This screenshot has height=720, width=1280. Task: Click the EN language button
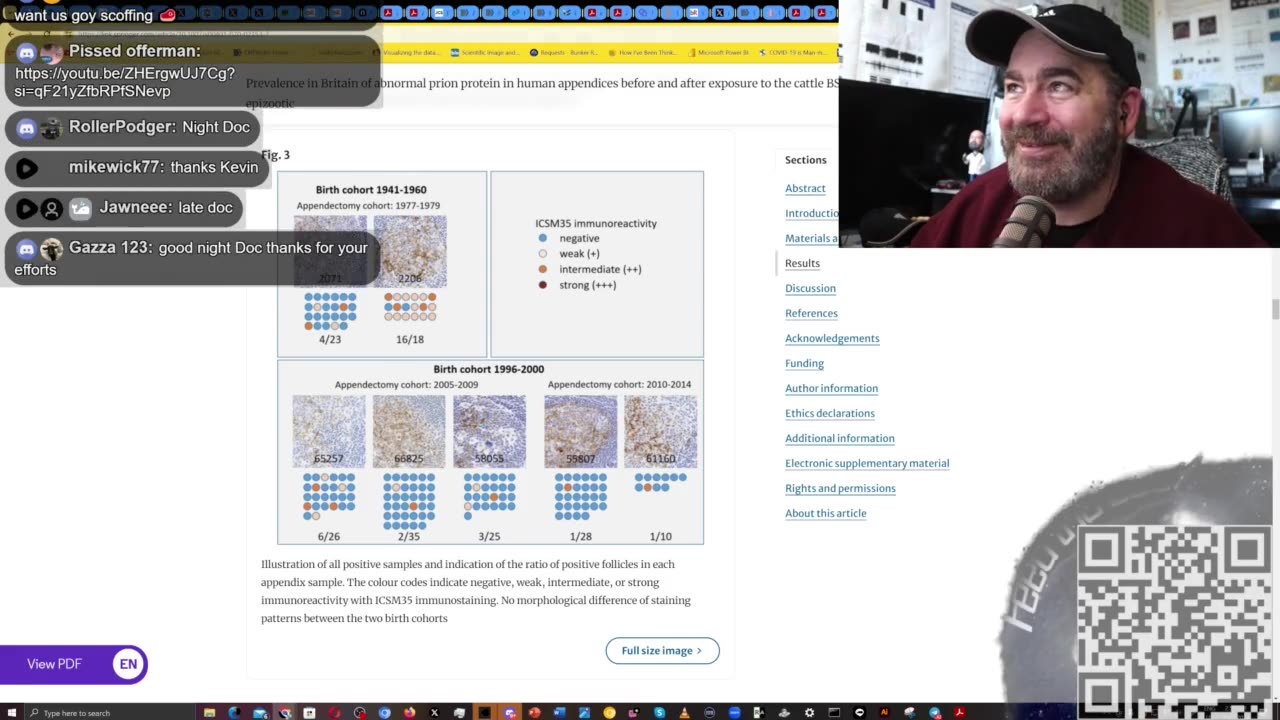[x=128, y=664]
